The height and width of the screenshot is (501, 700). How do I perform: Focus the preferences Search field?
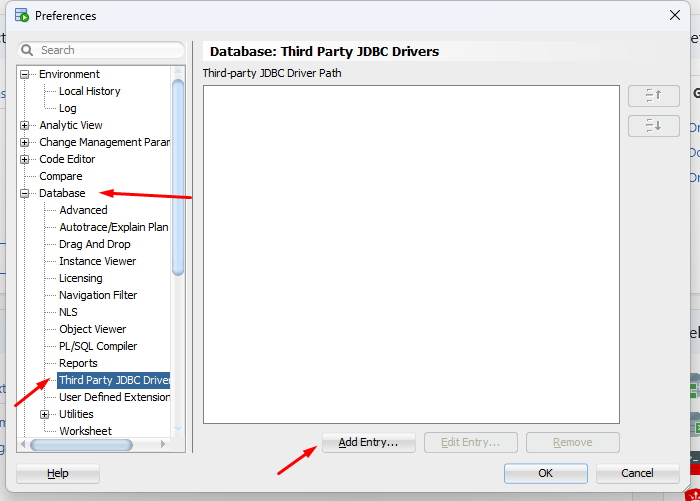point(101,50)
